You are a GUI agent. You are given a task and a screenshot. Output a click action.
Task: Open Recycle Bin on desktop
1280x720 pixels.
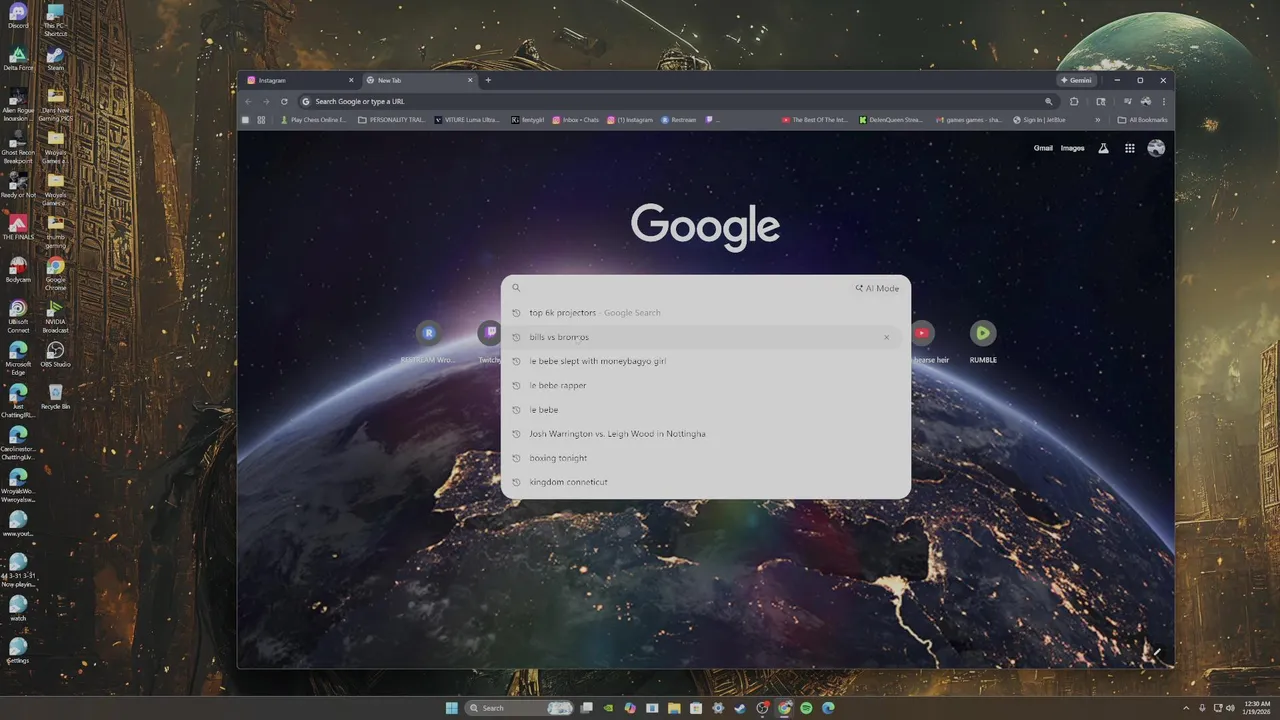[x=55, y=397]
